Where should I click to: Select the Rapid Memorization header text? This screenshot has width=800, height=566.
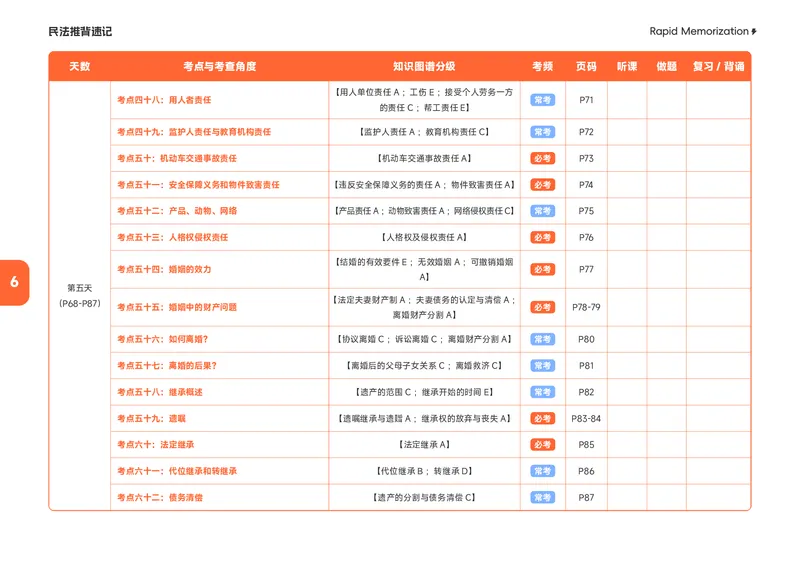[698, 31]
